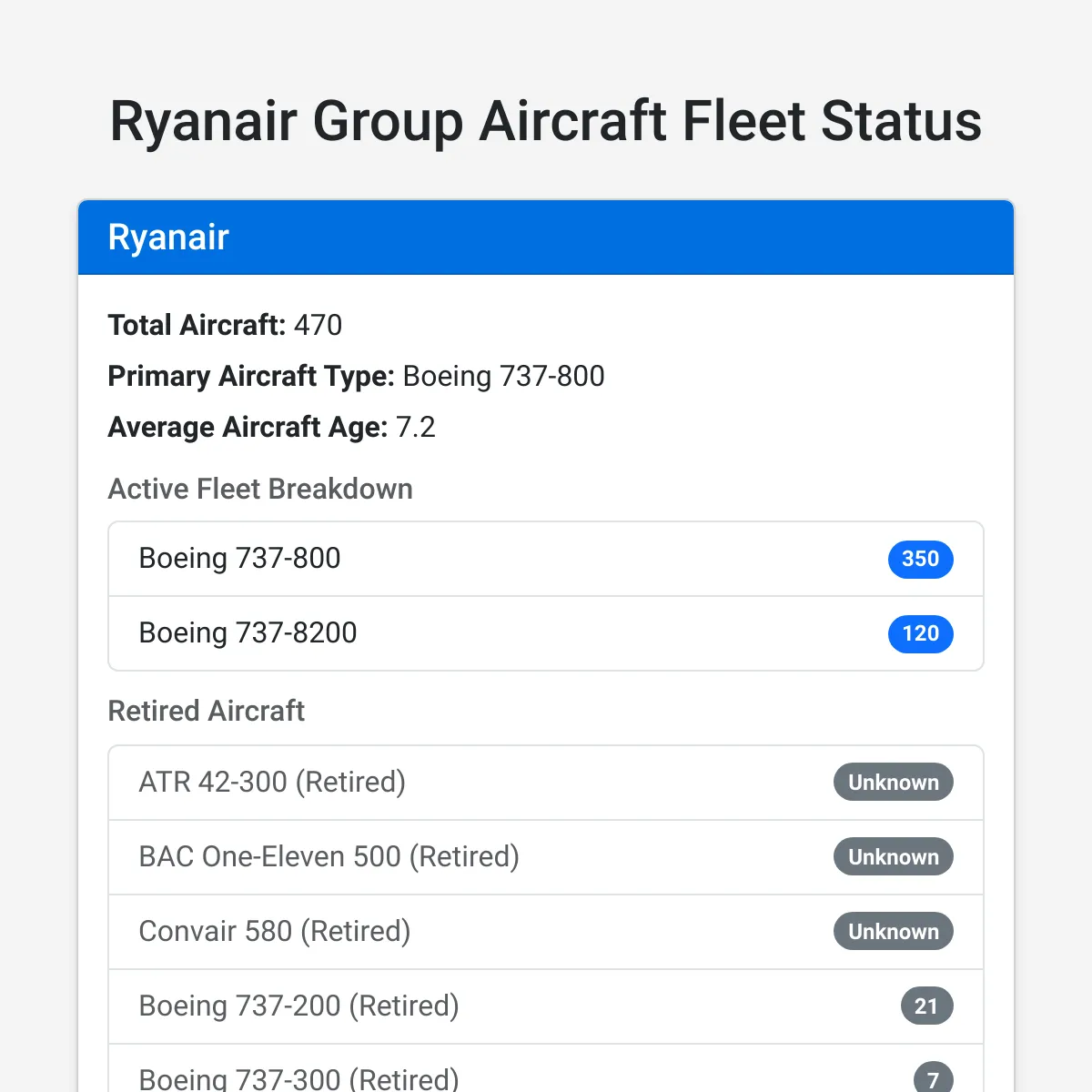Select the Convair 580 (Retired) row
Viewport: 1092px width, 1092px height.
coord(546,932)
